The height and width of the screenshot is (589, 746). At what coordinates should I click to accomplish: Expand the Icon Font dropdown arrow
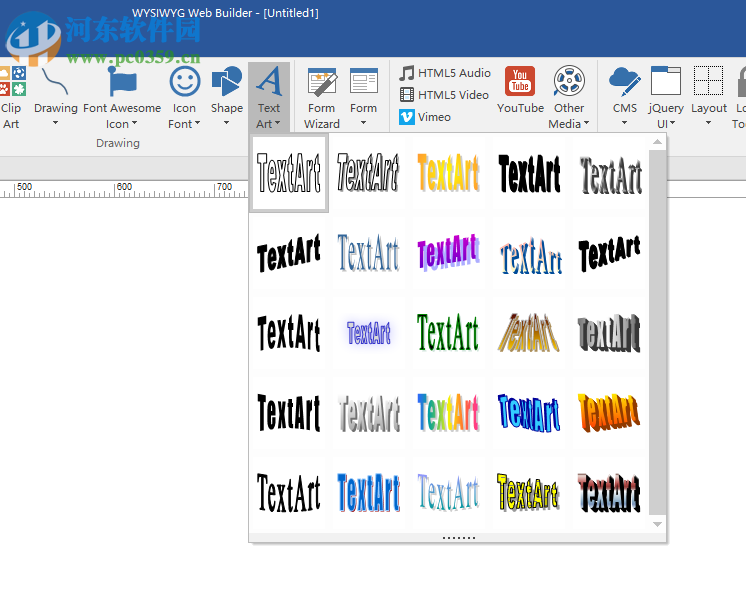[x=197, y=123]
